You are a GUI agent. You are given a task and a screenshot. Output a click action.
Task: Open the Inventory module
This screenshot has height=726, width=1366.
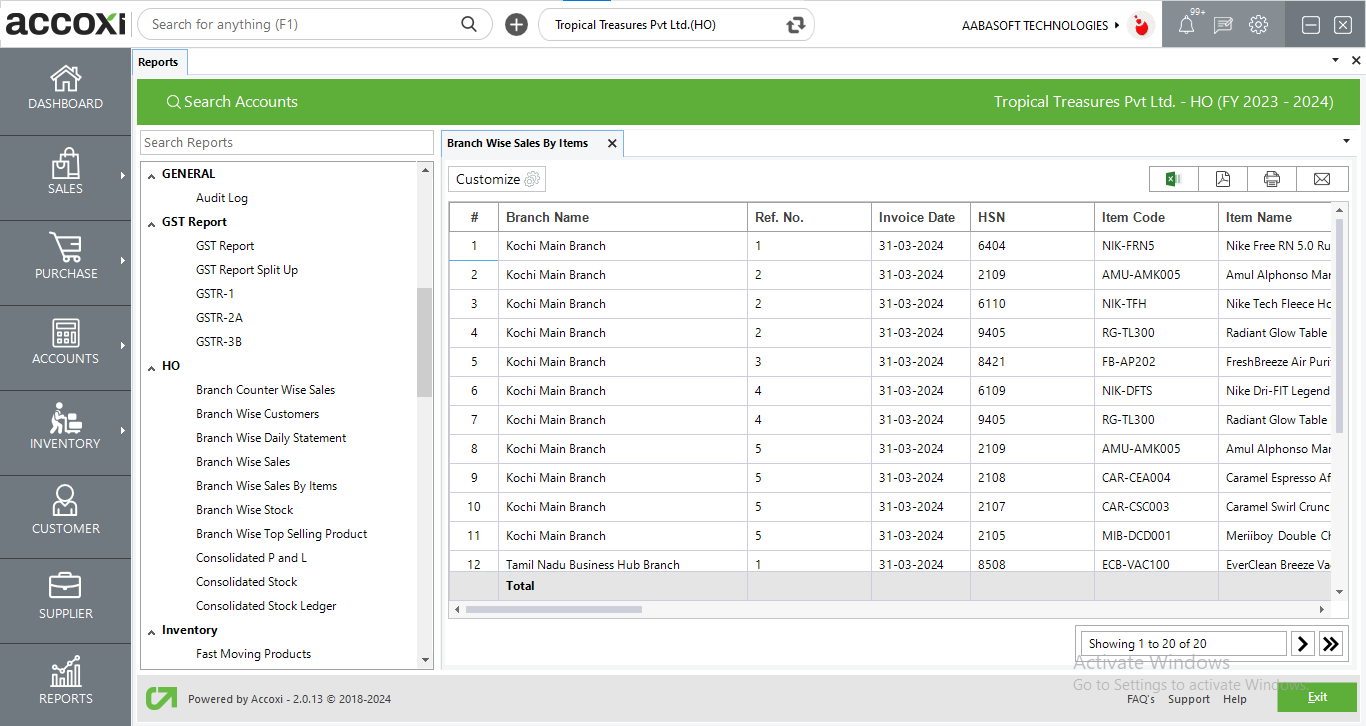click(65, 432)
